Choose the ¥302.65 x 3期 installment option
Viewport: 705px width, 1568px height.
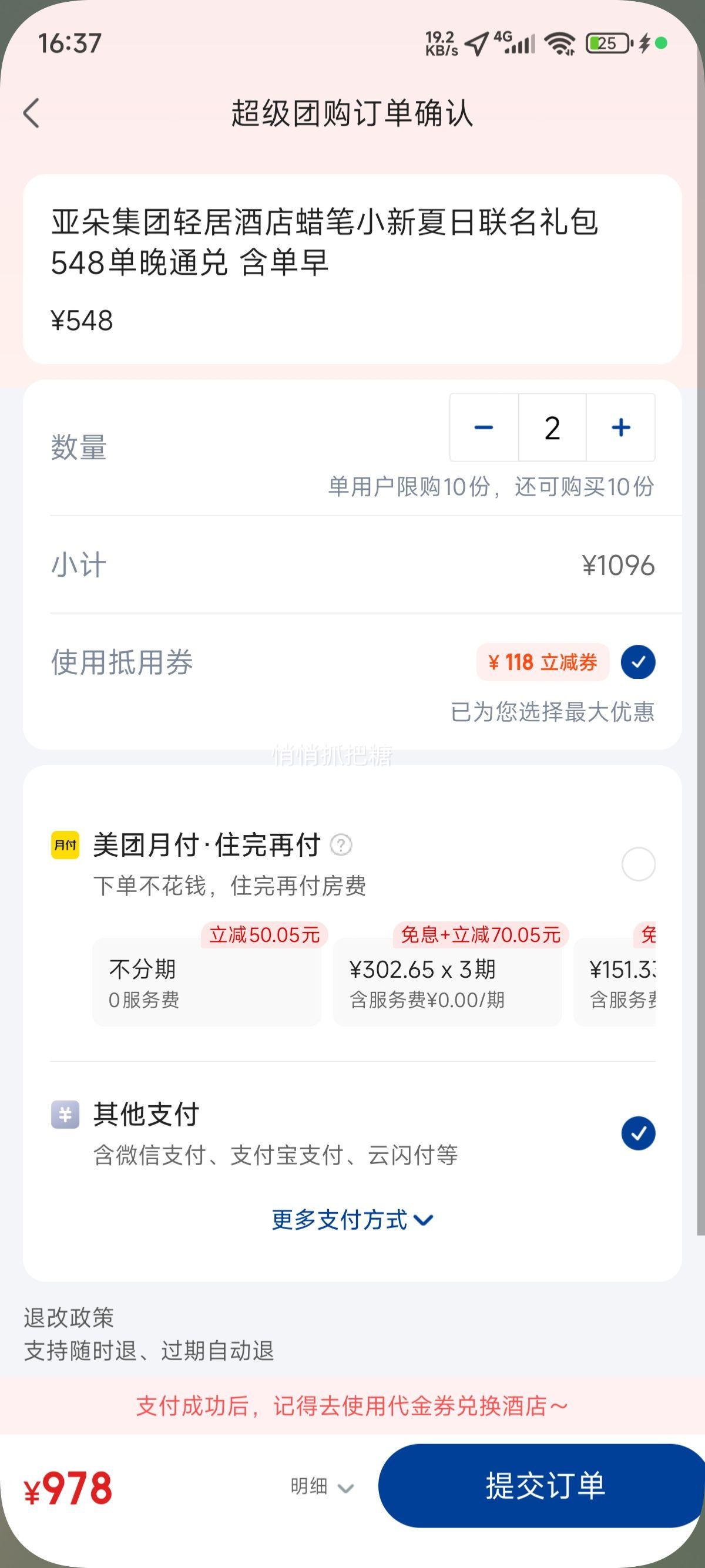(x=447, y=981)
